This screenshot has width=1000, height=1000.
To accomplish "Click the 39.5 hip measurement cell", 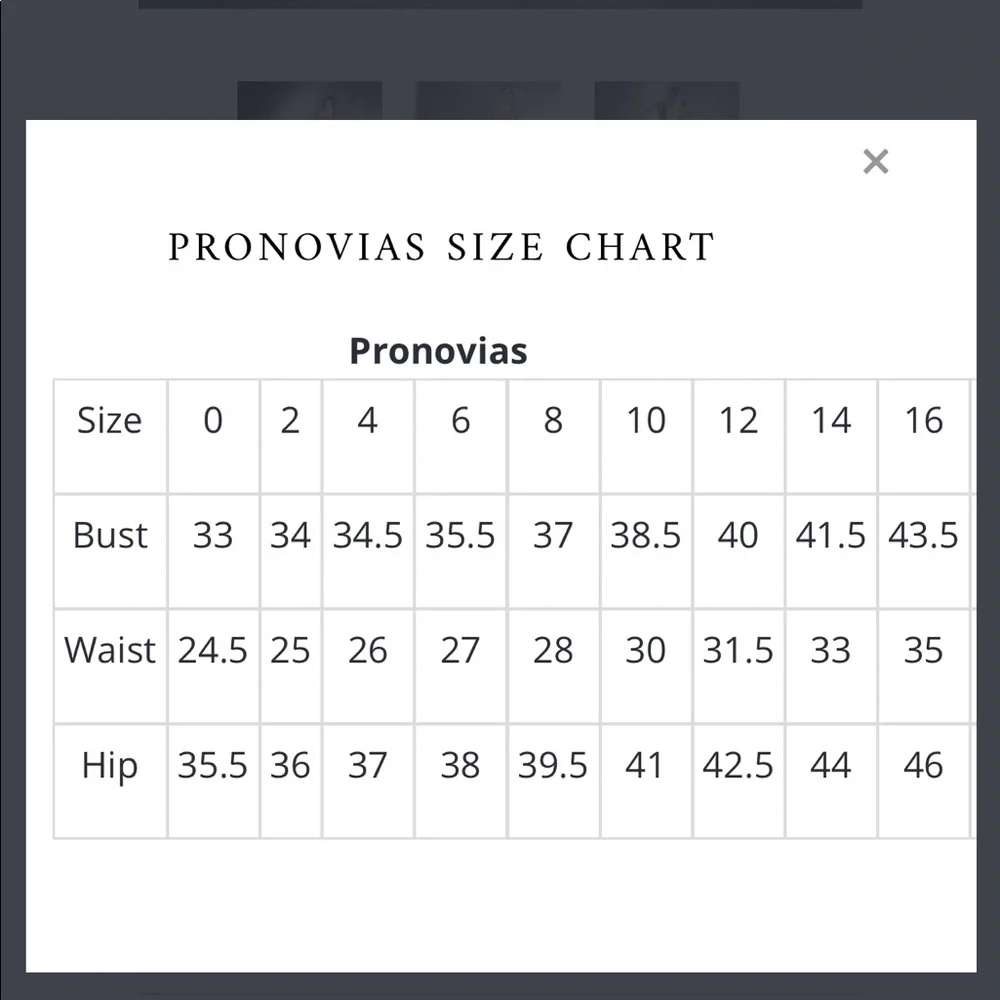I will [x=553, y=766].
